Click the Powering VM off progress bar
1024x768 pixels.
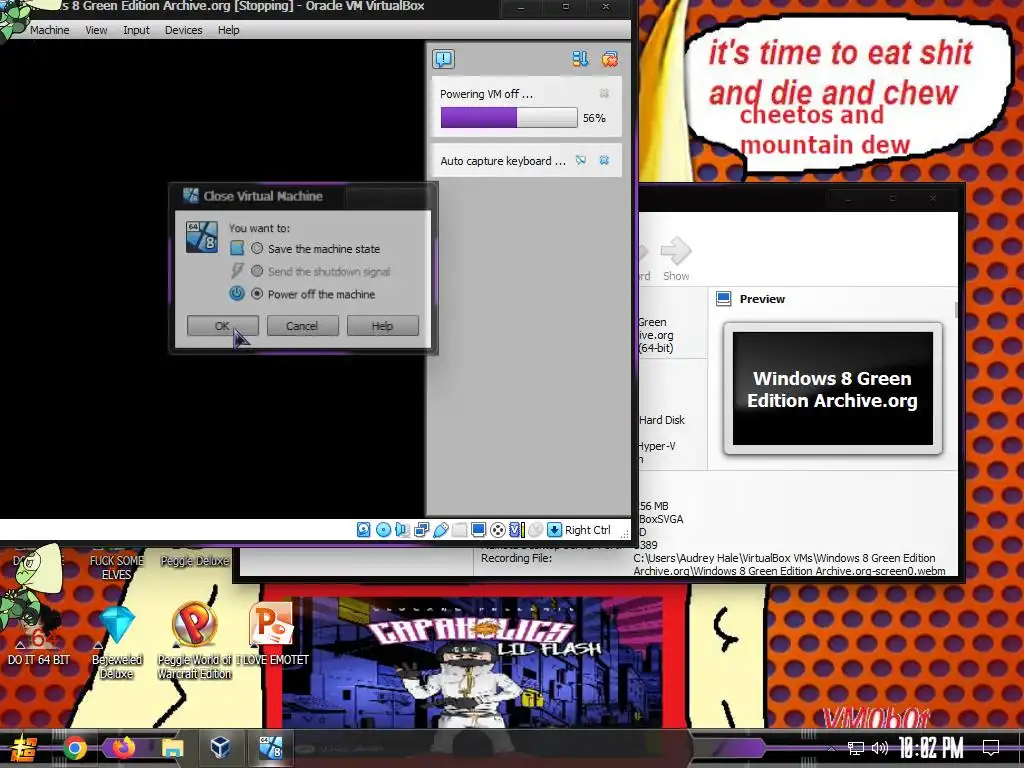(x=509, y=118)
